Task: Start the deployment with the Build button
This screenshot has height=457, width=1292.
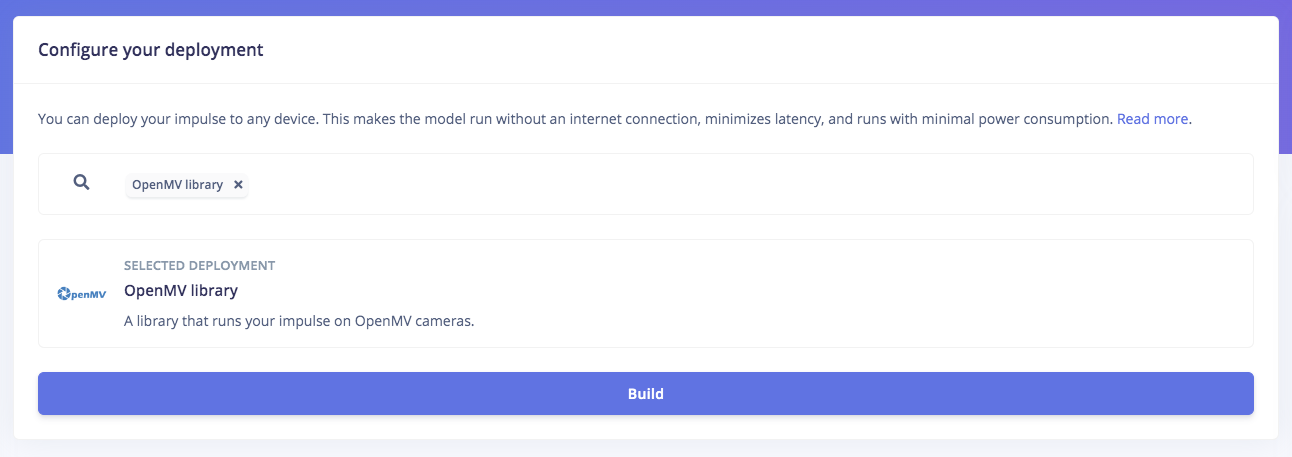Action: coord(646,394)
